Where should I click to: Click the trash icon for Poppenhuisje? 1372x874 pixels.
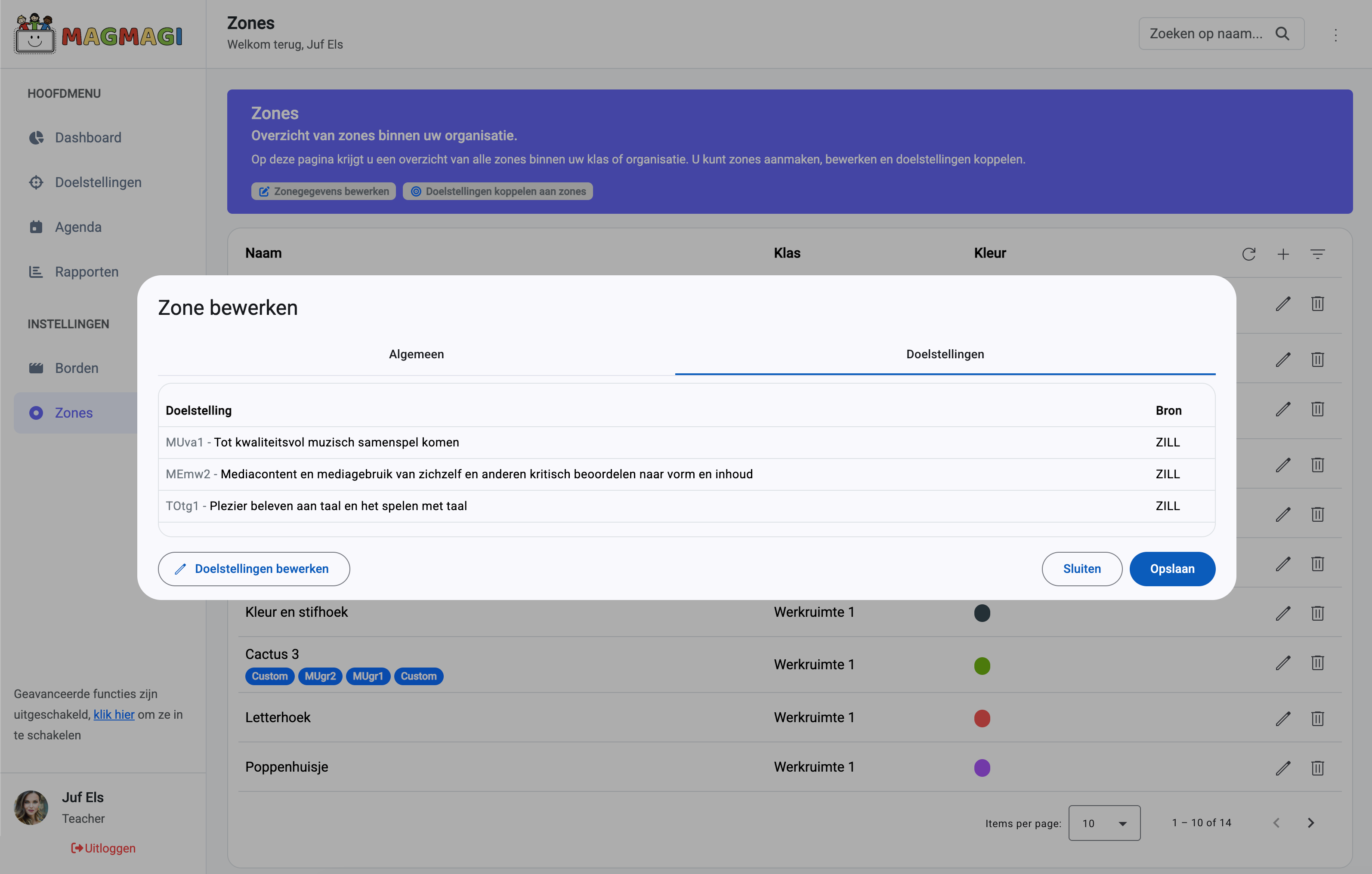[x=1317, y=767]
